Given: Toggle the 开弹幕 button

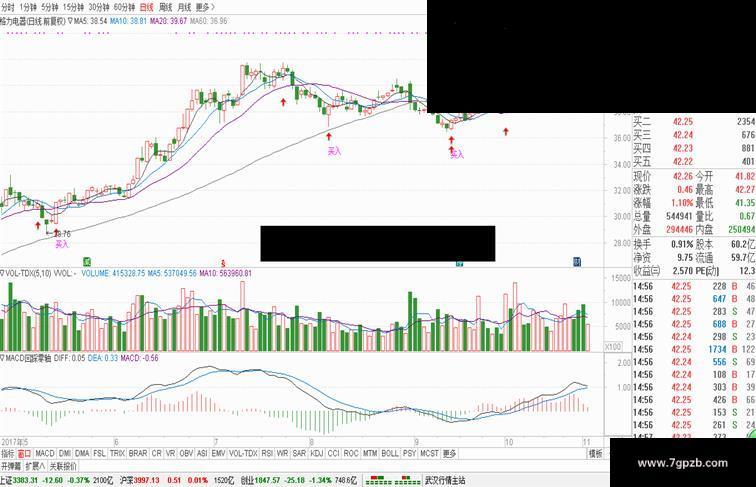Looking at the screenshot, I should click(x=11, y=466).
